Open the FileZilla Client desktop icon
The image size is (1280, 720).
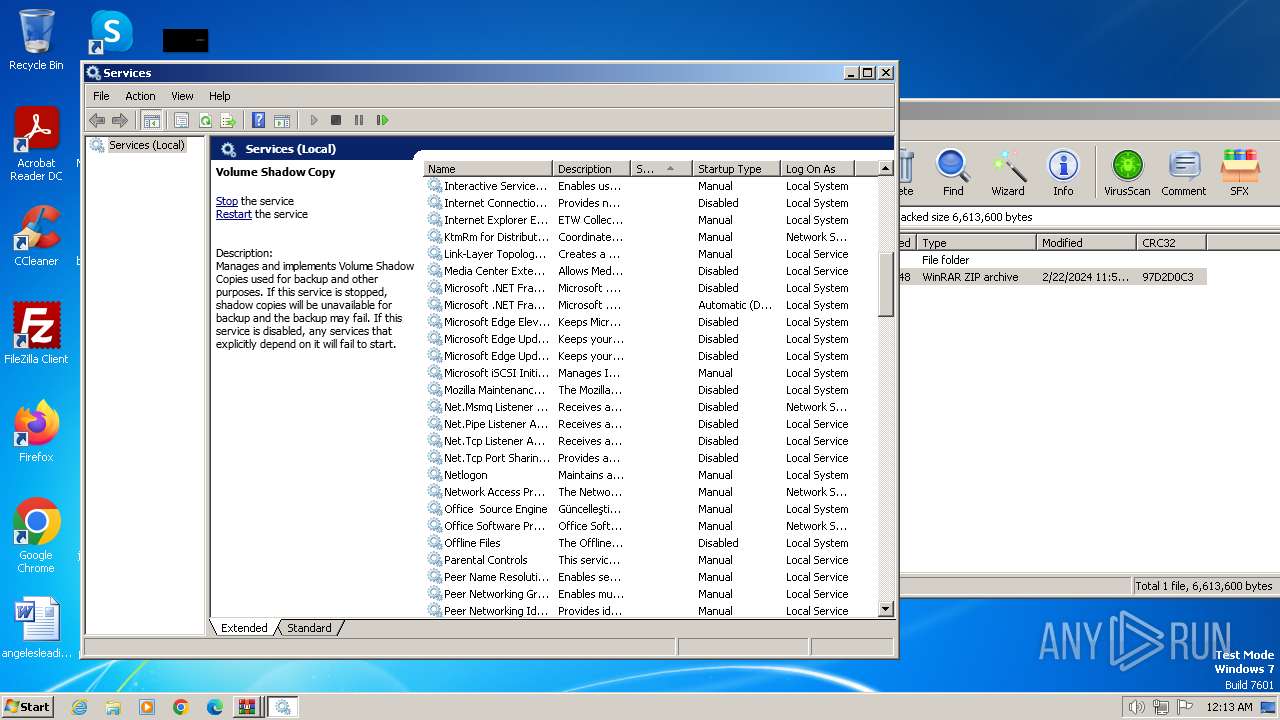click(36, 333)
